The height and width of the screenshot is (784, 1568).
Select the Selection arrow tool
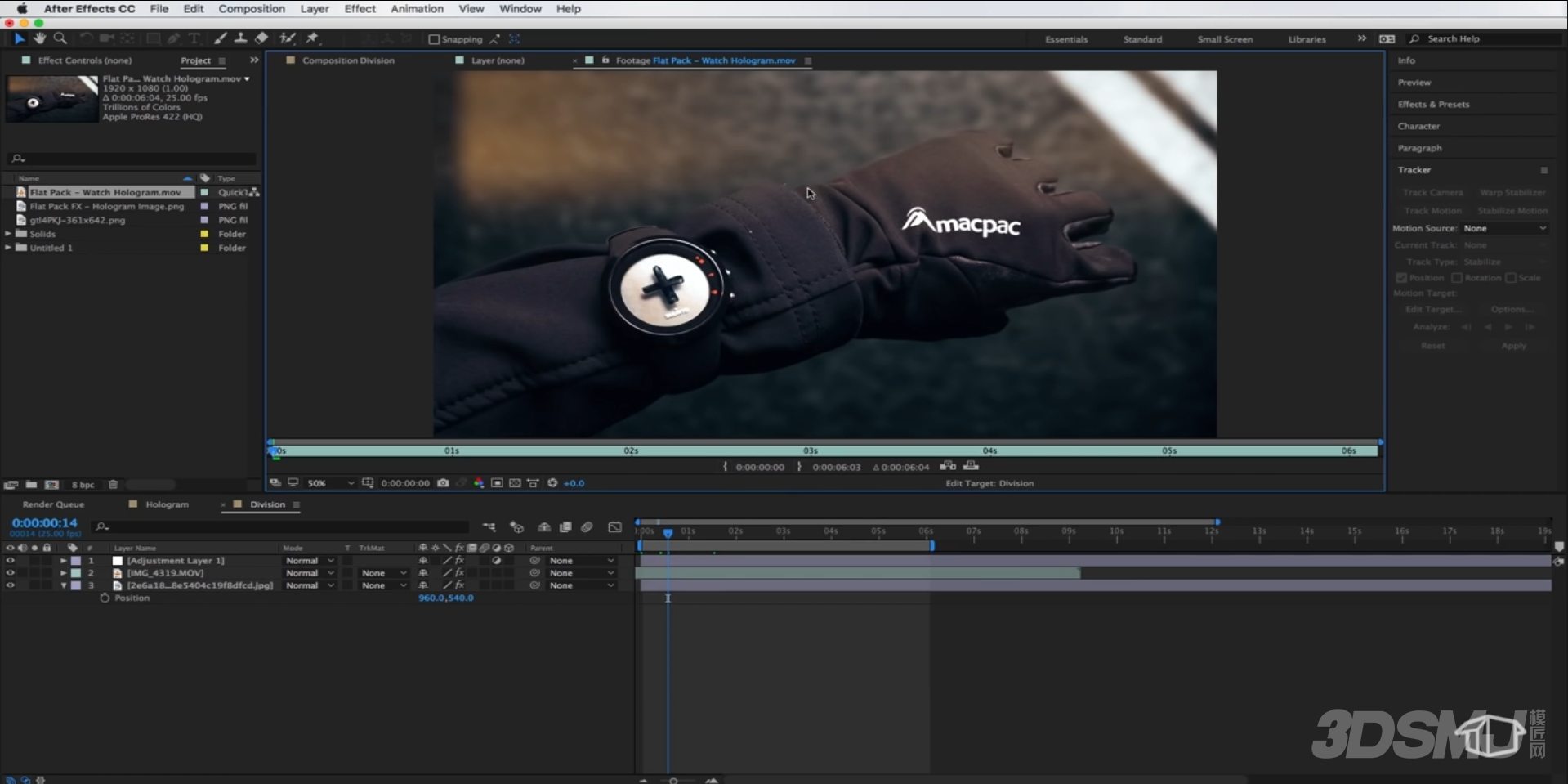pos(20,38)
